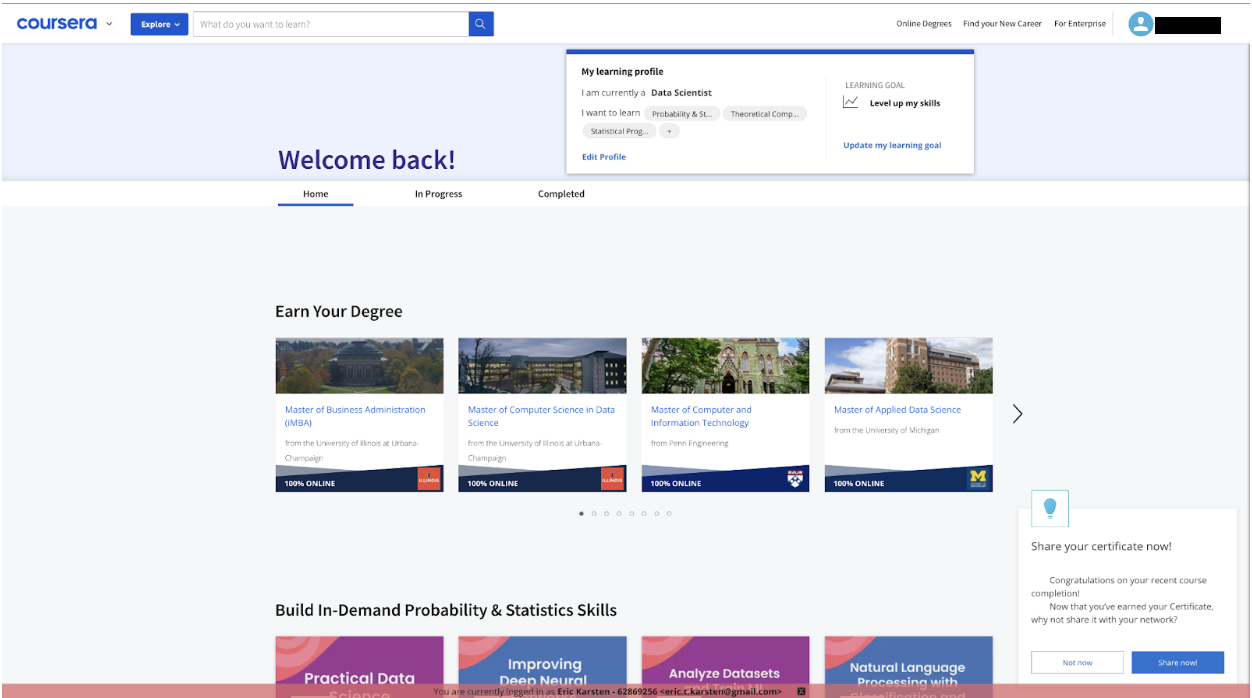This screenshot has height=698, width=1252.
Task: Dismiss the logged-in-as banner with X
Action: [x=801, y=691]
